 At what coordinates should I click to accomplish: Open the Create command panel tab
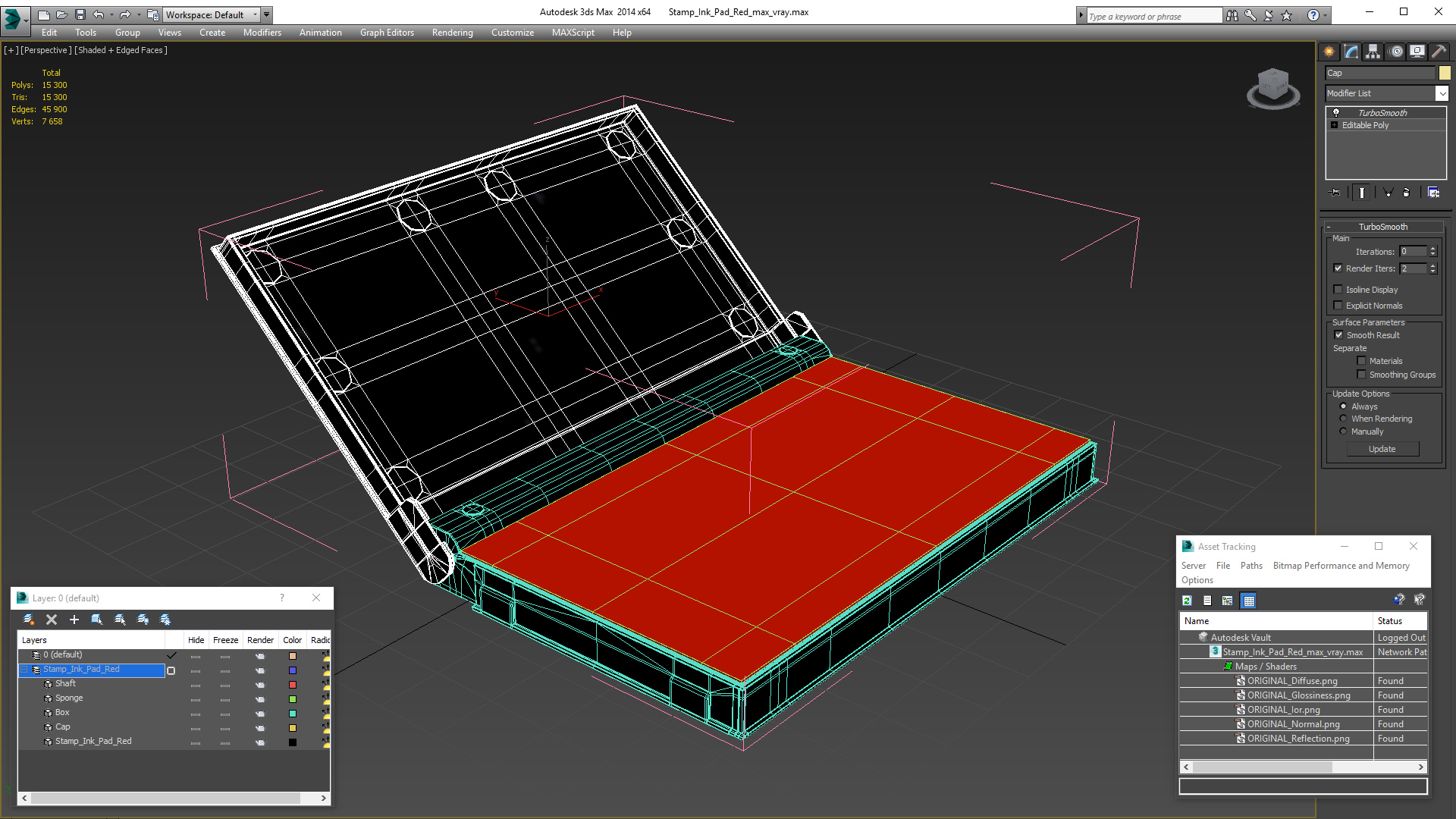pyautogui.click(x=1329, y=52)
